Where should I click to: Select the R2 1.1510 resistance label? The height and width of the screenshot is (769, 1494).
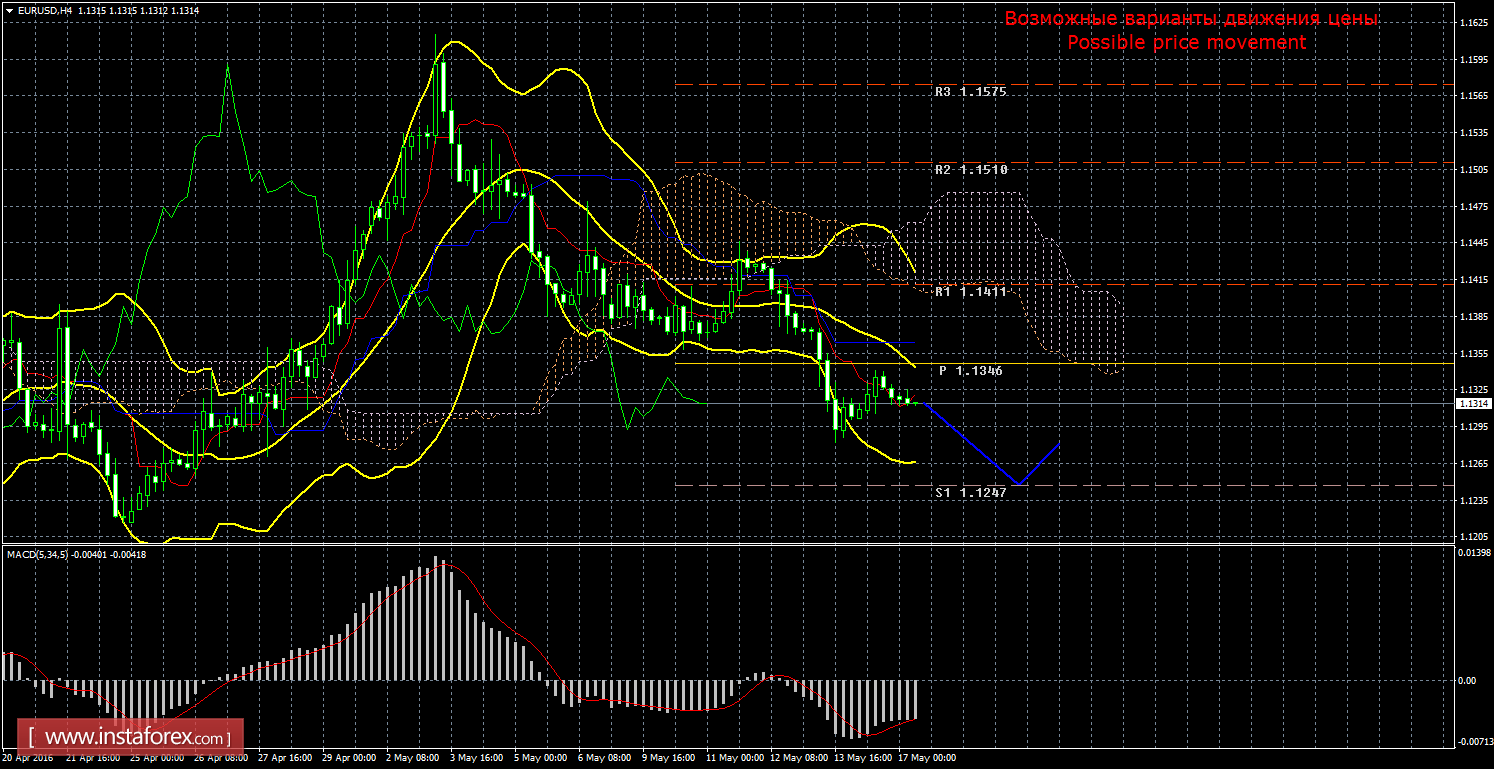[971, 170]
